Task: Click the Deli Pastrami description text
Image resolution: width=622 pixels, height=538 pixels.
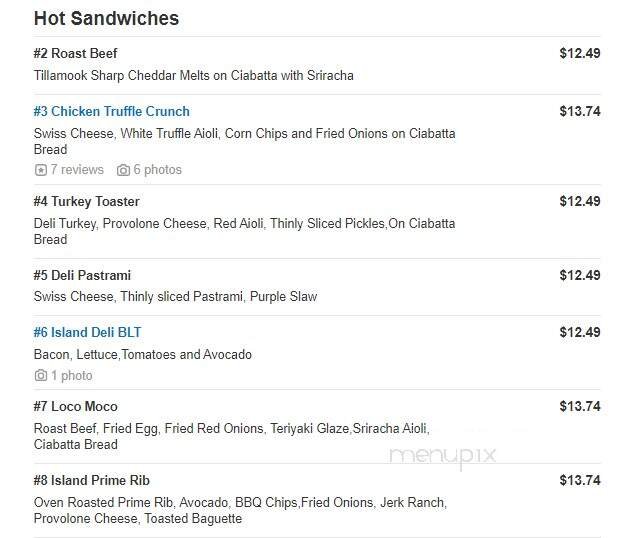Action: click(175, 296)
